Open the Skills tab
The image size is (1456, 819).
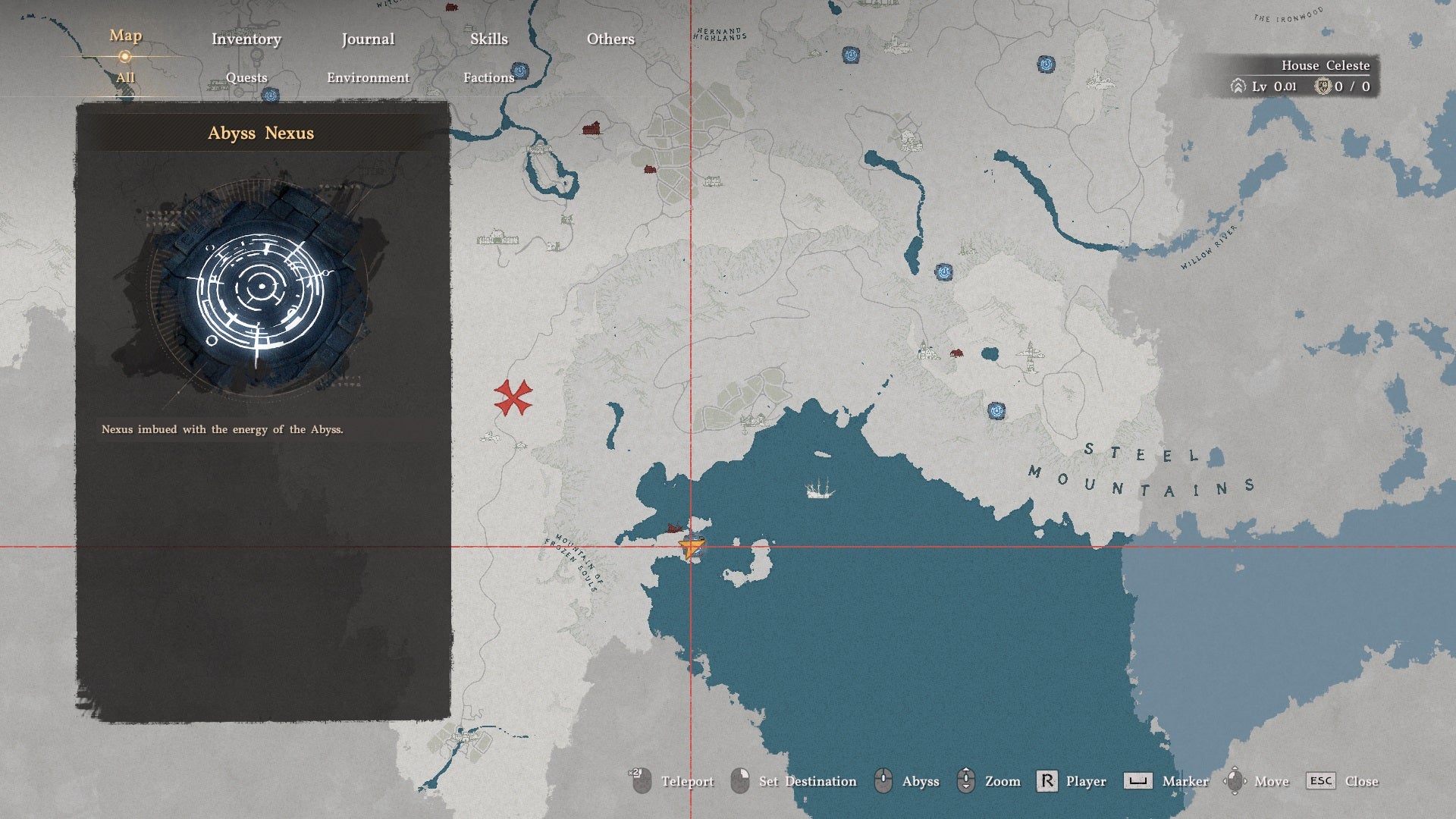tap(489, 39)
